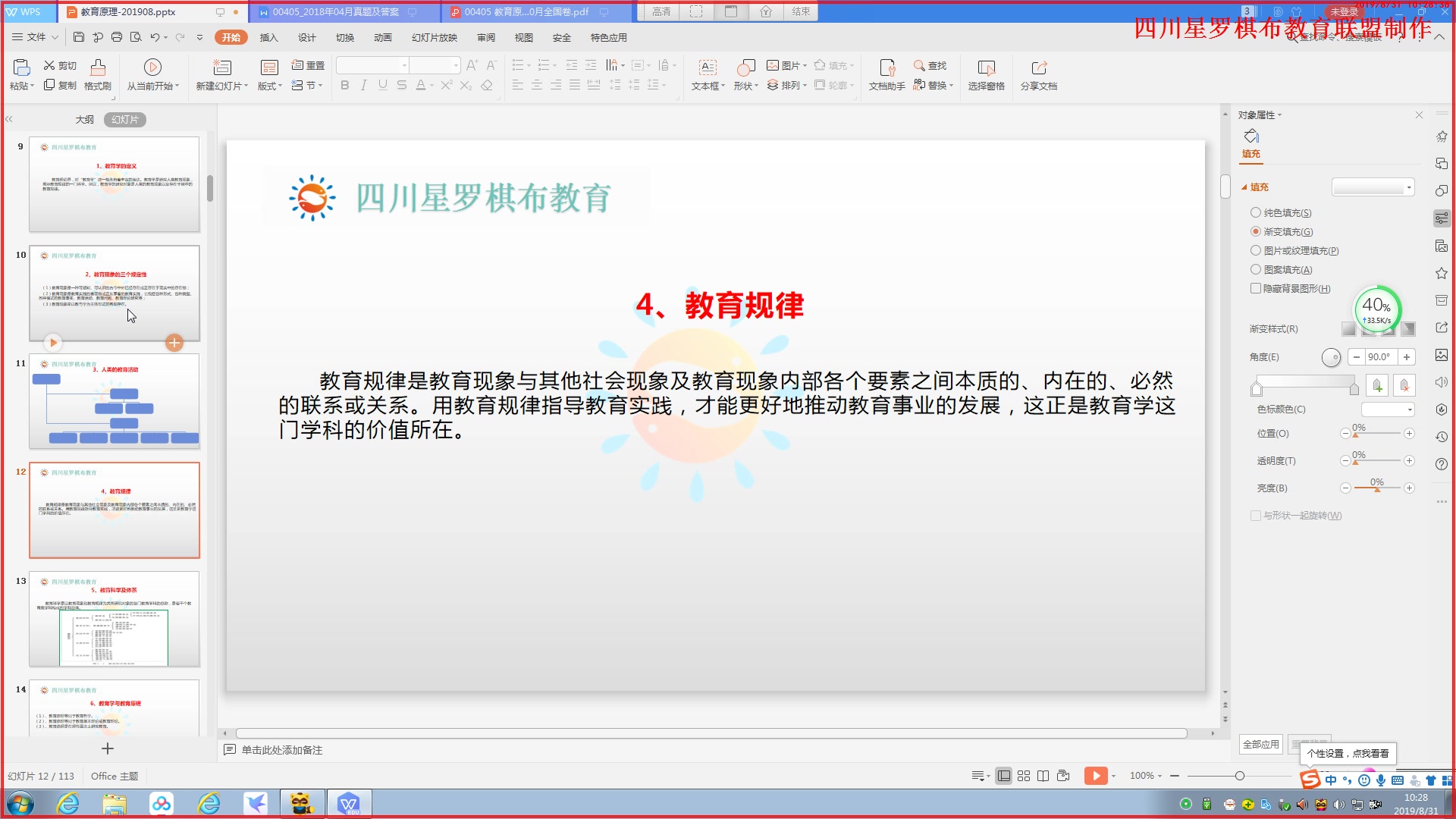This screenshot has height=819, width=1456.
Task: Click the Save icon in quick toolbar
Action: click(79, 37)
